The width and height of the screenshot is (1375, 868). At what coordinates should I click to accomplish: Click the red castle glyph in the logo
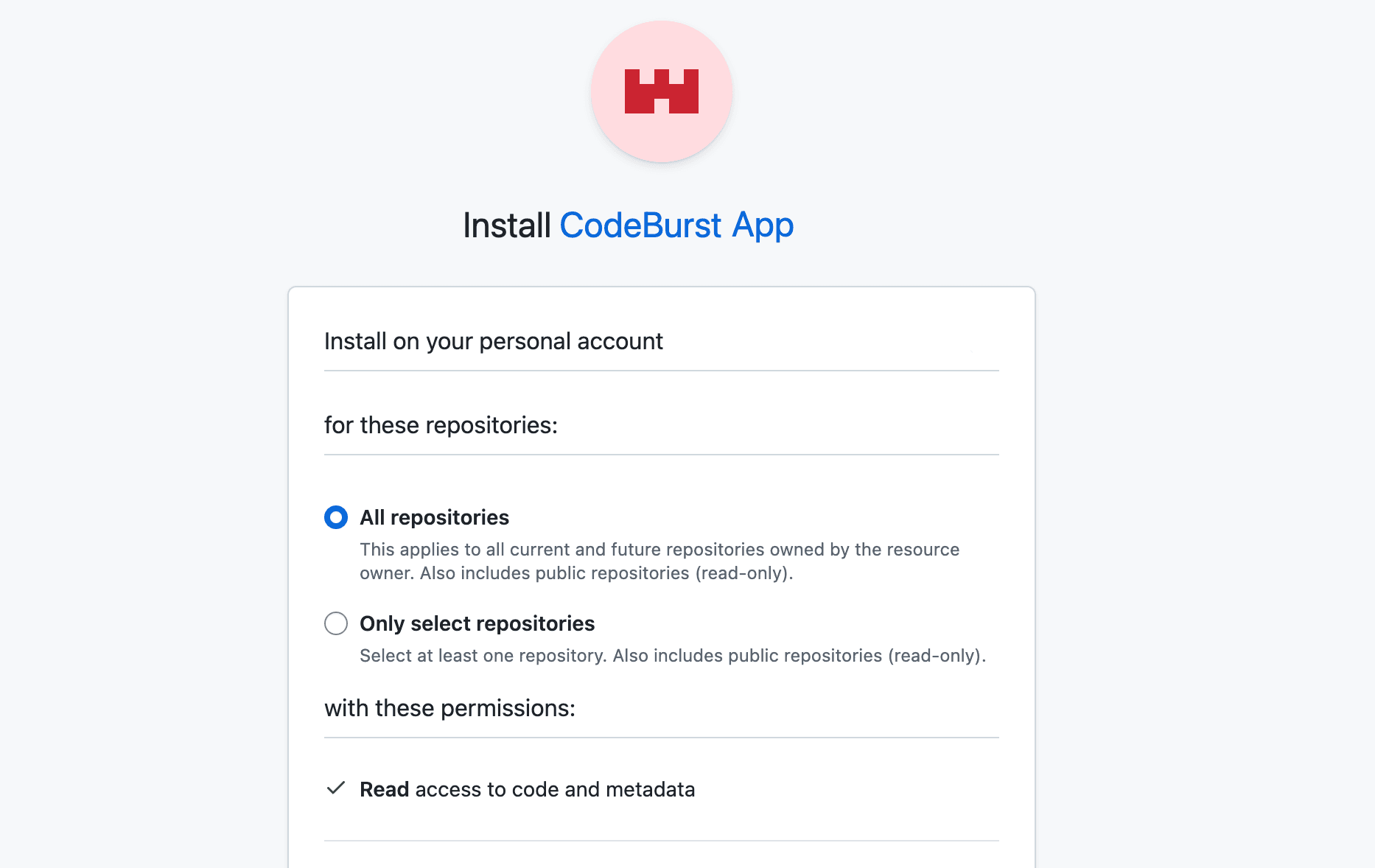[662, 91]
